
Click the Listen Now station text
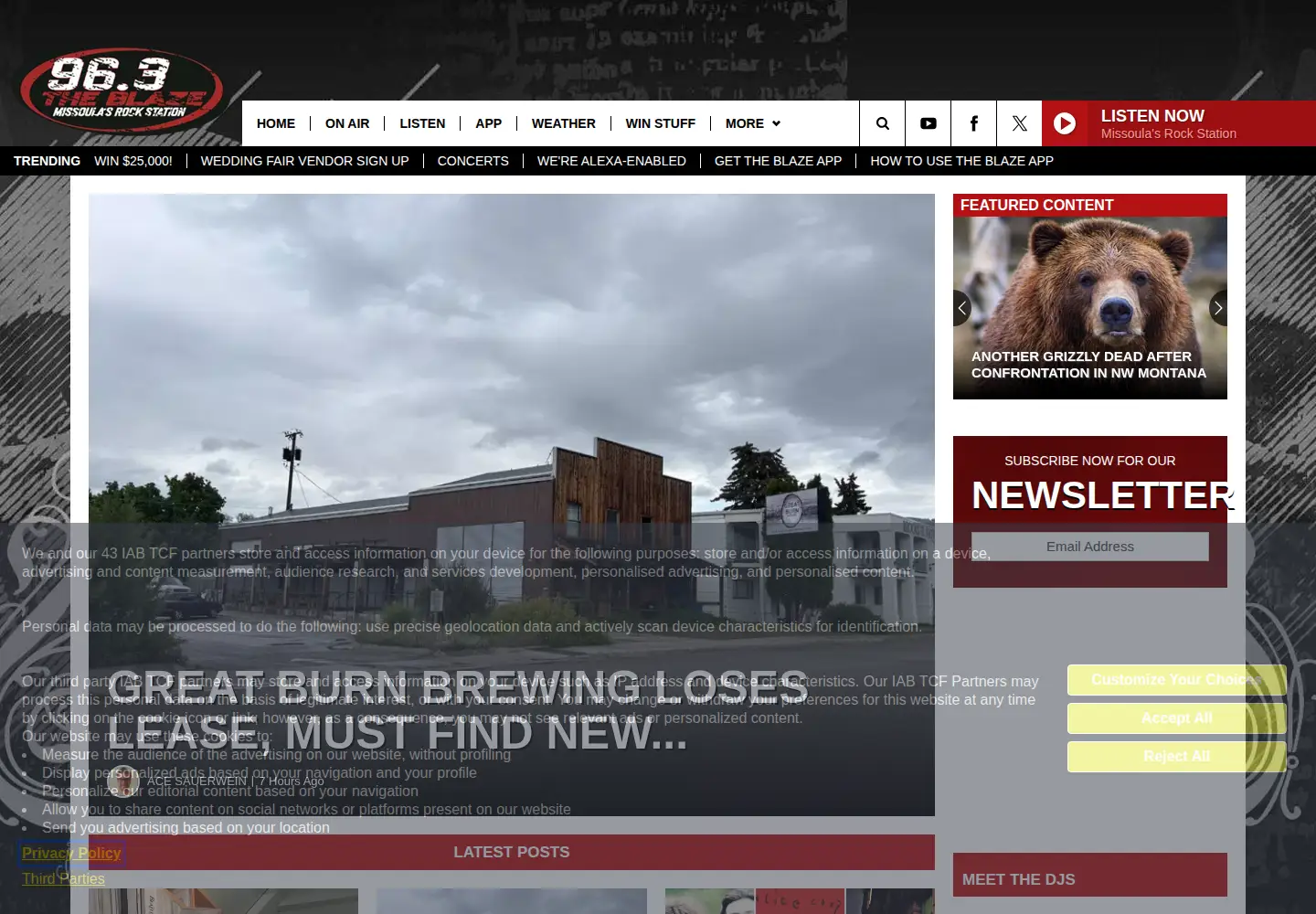tap(1169, 124)
